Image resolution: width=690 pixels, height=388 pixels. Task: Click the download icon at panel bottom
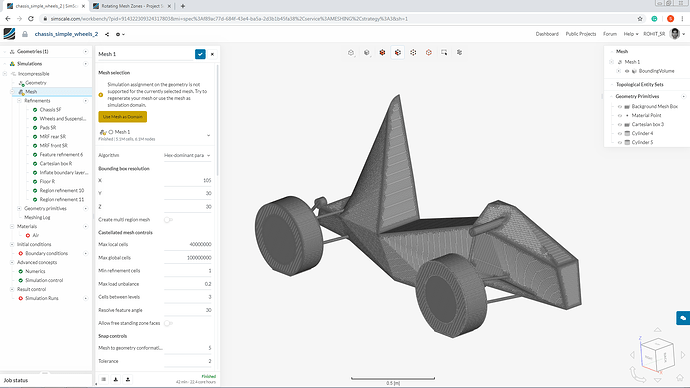tap(116, 379)
